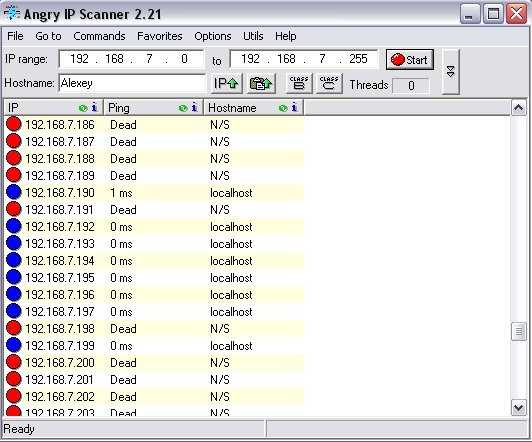Click the green eye icon in Ping column

point(183,108)
